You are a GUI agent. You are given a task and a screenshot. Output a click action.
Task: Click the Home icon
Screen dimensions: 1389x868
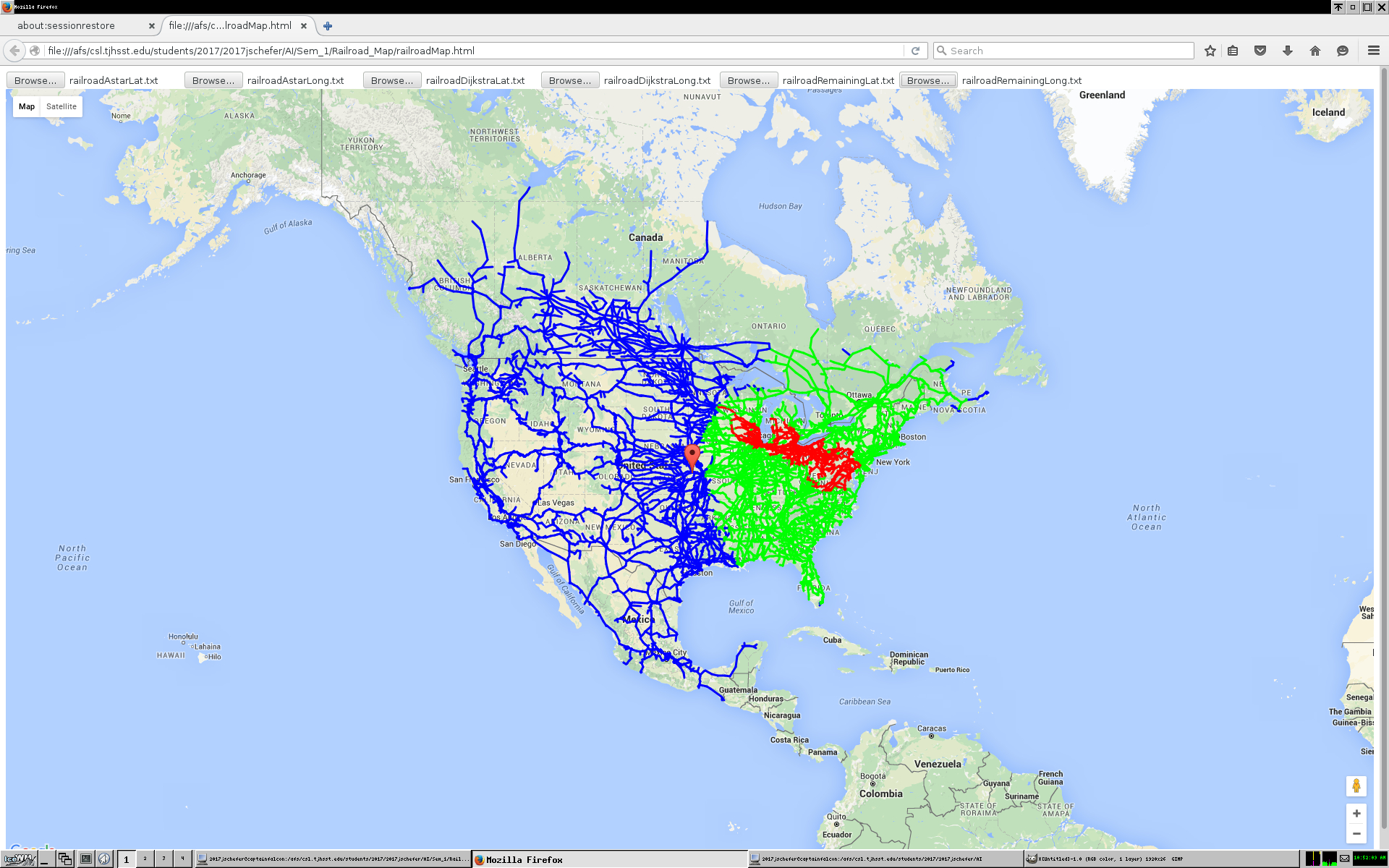click(x=1315, y=51)
